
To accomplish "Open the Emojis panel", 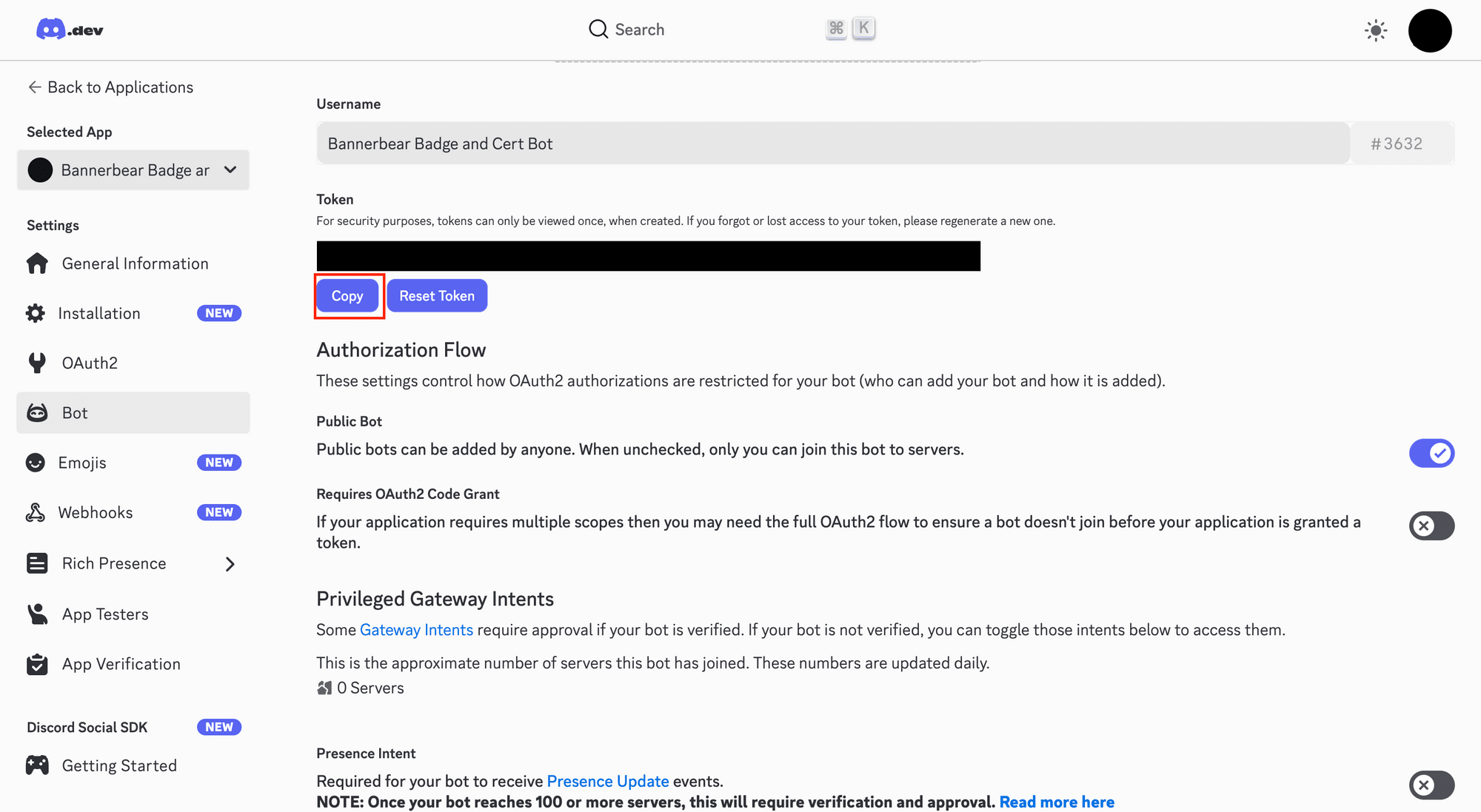I will click(x=81, y=462).
